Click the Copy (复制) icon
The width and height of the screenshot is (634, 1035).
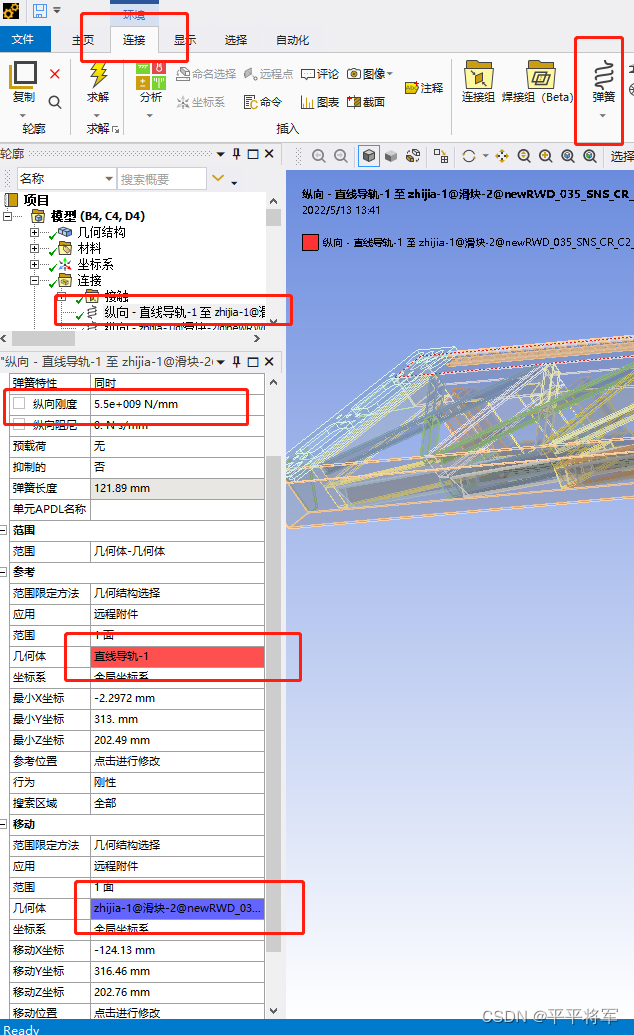pos(24,75)
